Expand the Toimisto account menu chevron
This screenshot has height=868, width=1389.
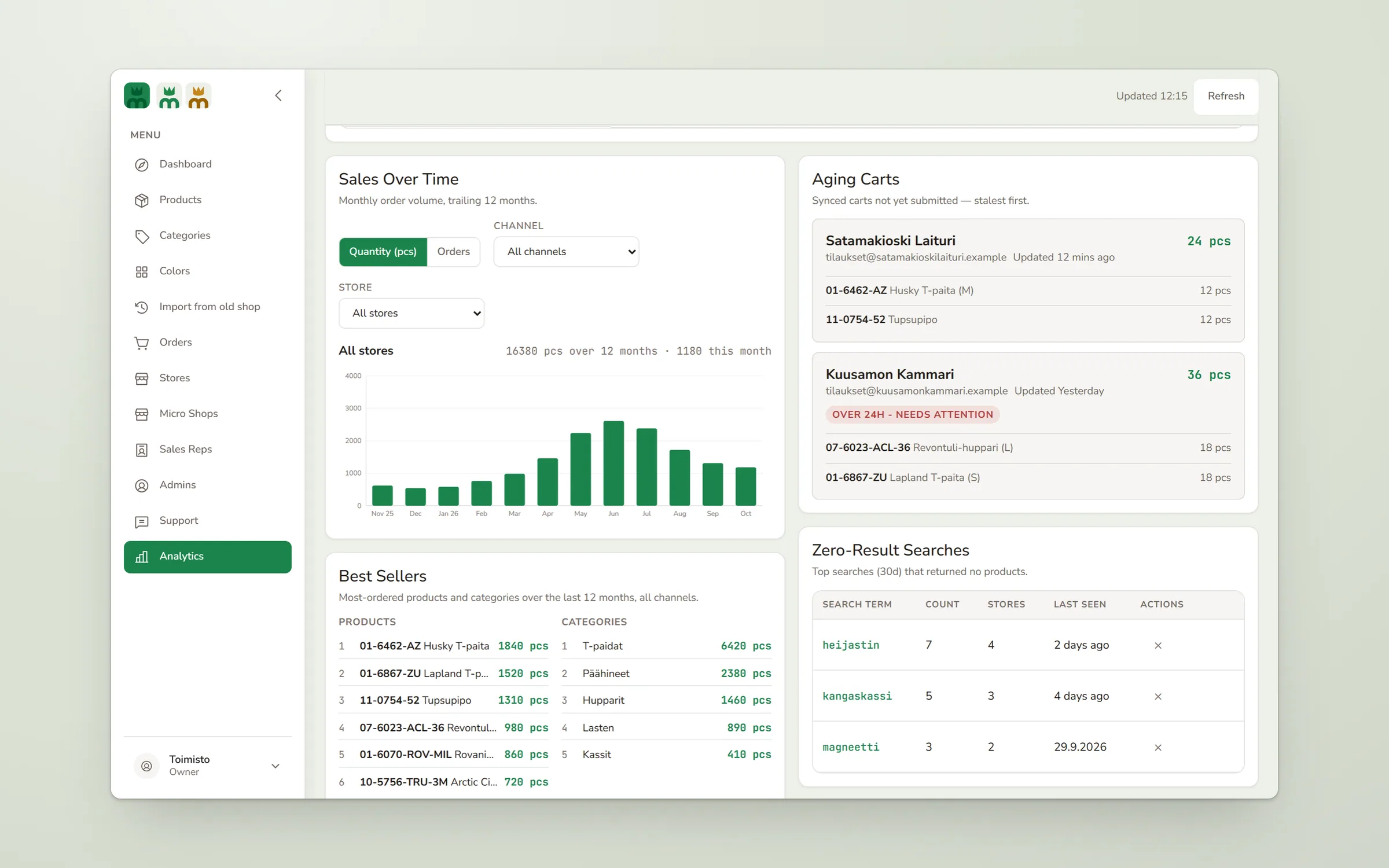point(275,766)
